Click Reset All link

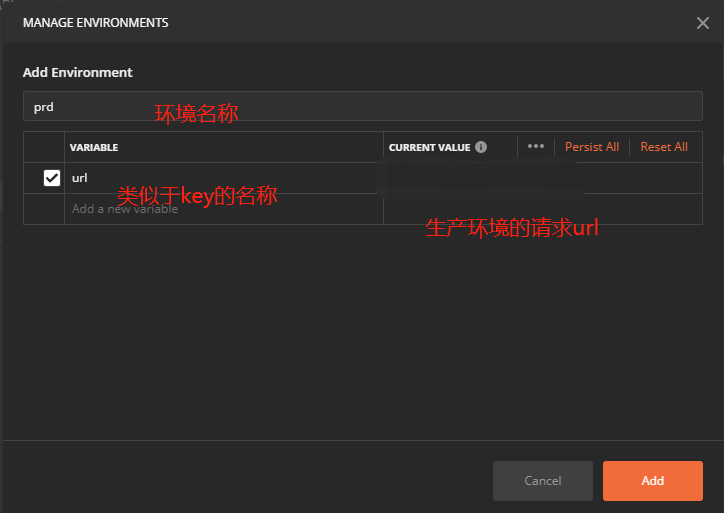coord(664,147)
